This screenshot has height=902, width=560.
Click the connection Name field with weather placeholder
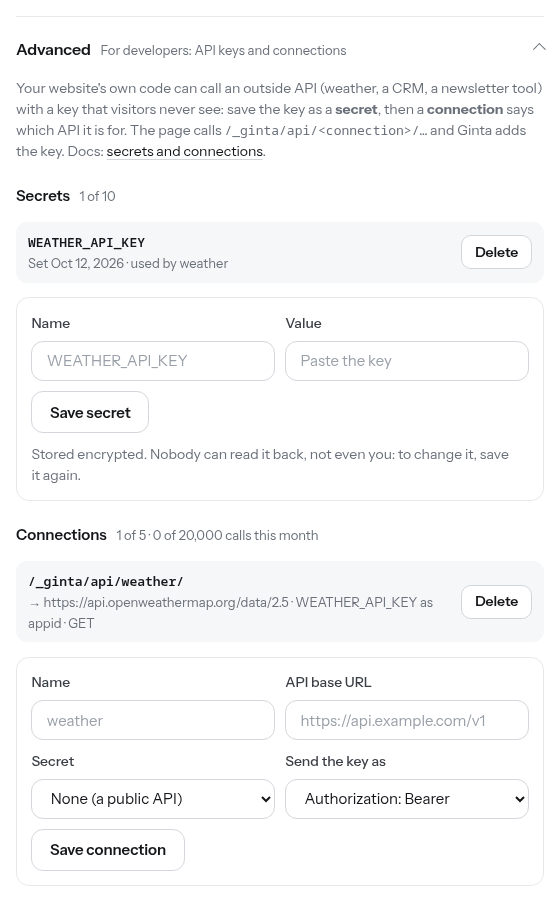[153, 720]
